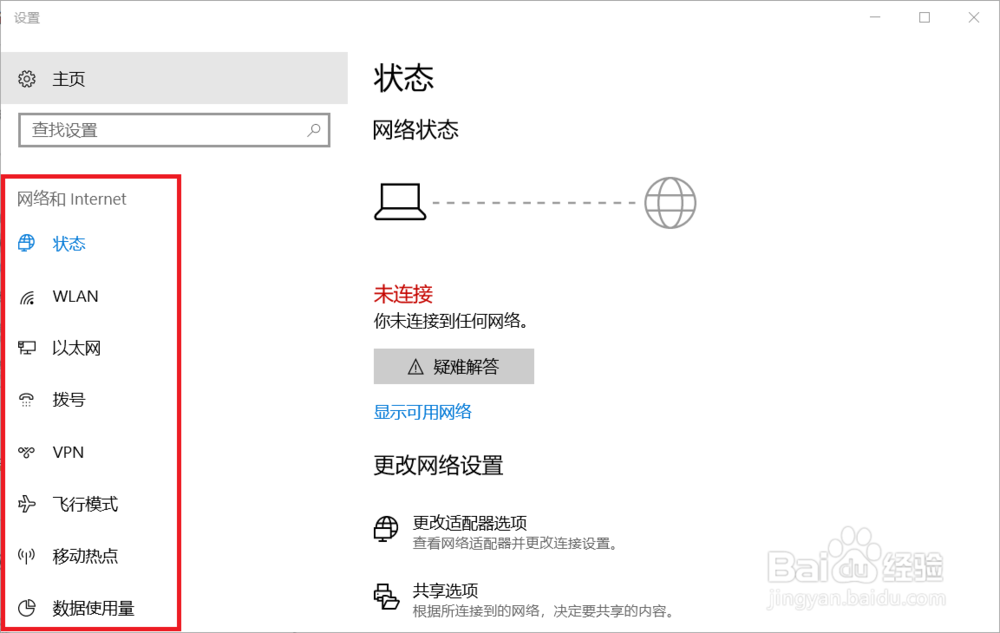1000x633 pixels.
Task: Switch to the 状态 page
Action: point(70,244)
